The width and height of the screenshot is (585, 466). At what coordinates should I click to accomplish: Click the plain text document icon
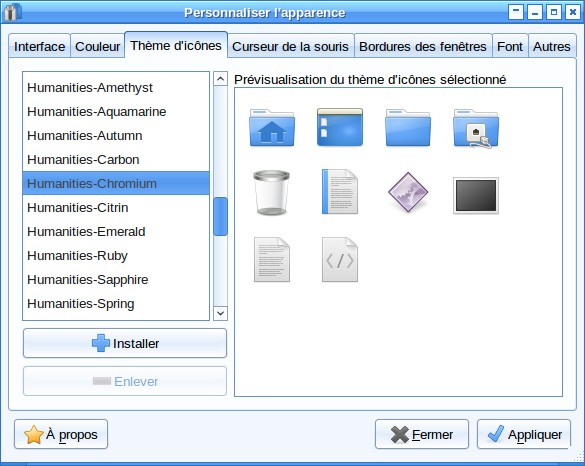[272, 259]
